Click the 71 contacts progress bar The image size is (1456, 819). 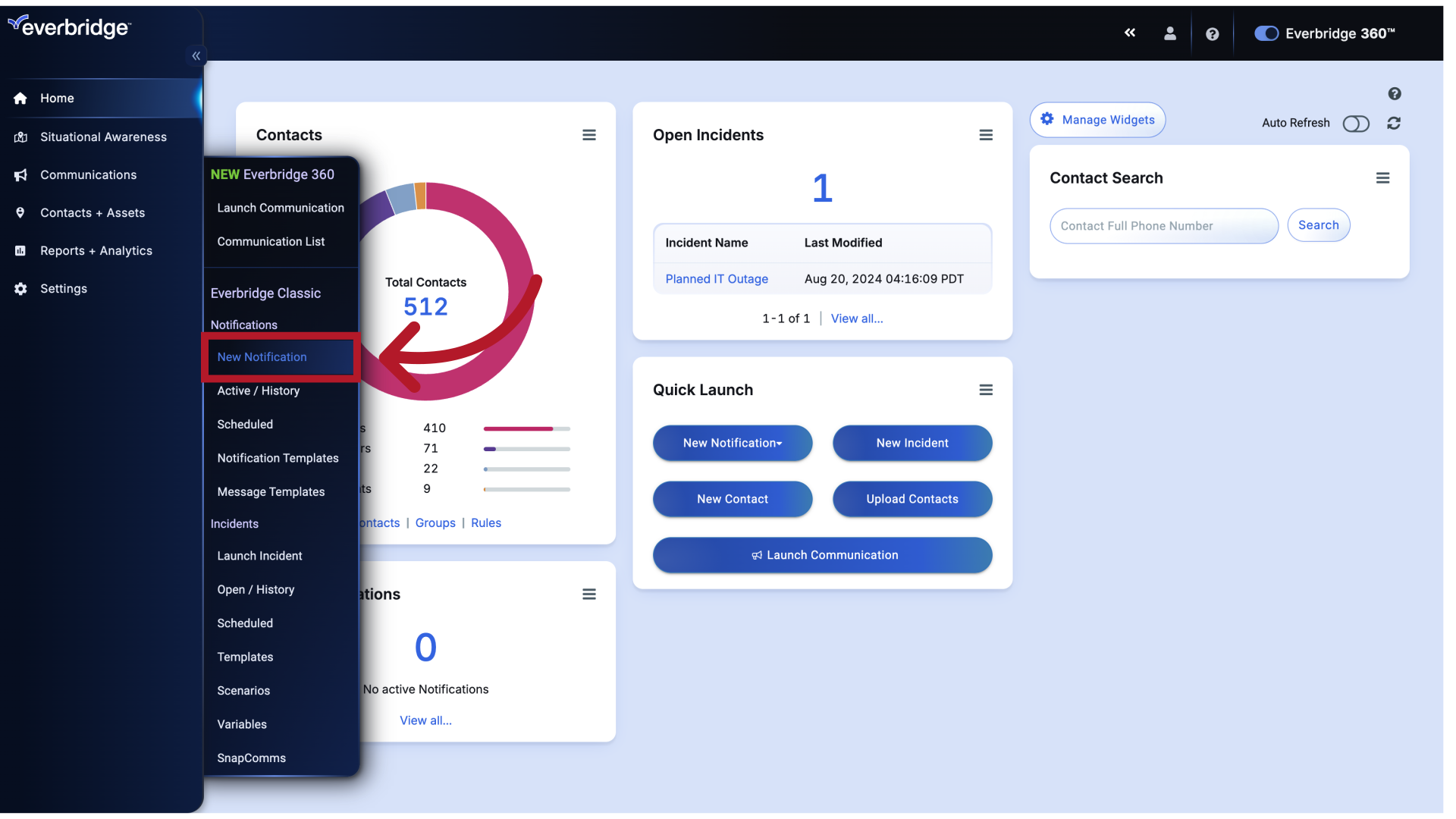(526, 449)
